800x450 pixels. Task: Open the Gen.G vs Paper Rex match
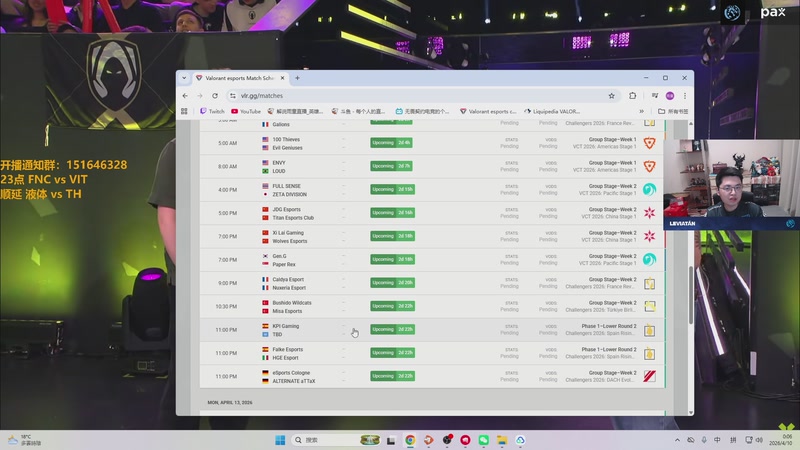432,260
